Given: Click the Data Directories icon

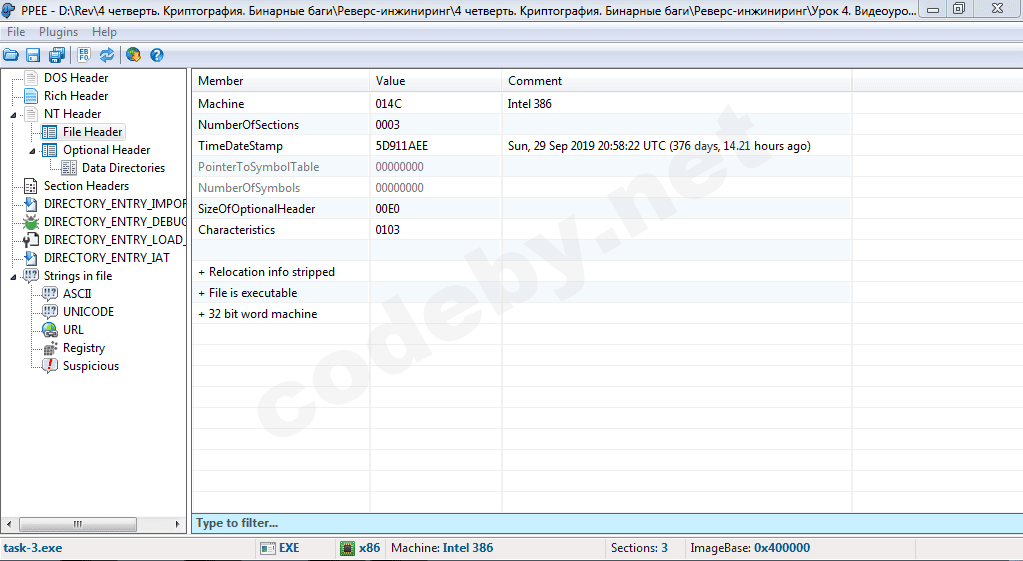Looking at the screenshot, I should pyautogui.click(x=69, y=168).
